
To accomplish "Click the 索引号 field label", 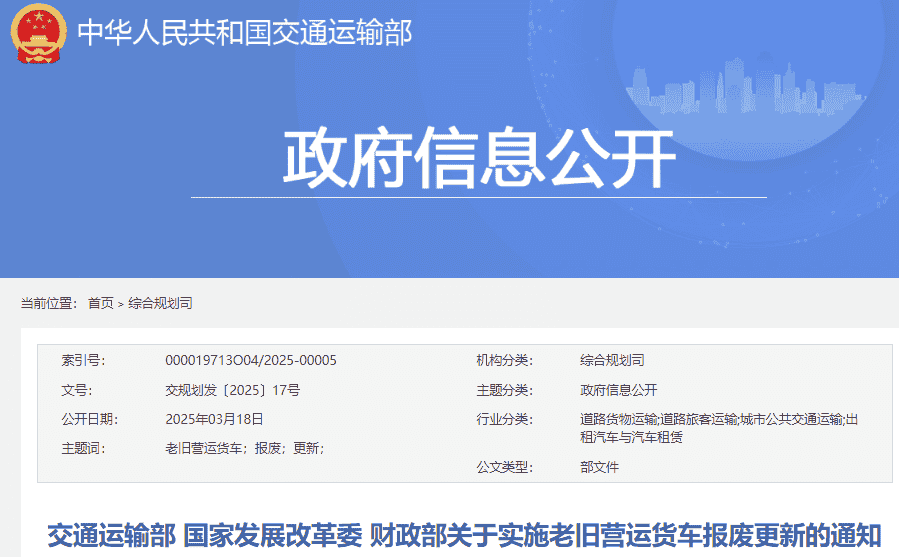I will click(83, 360).
